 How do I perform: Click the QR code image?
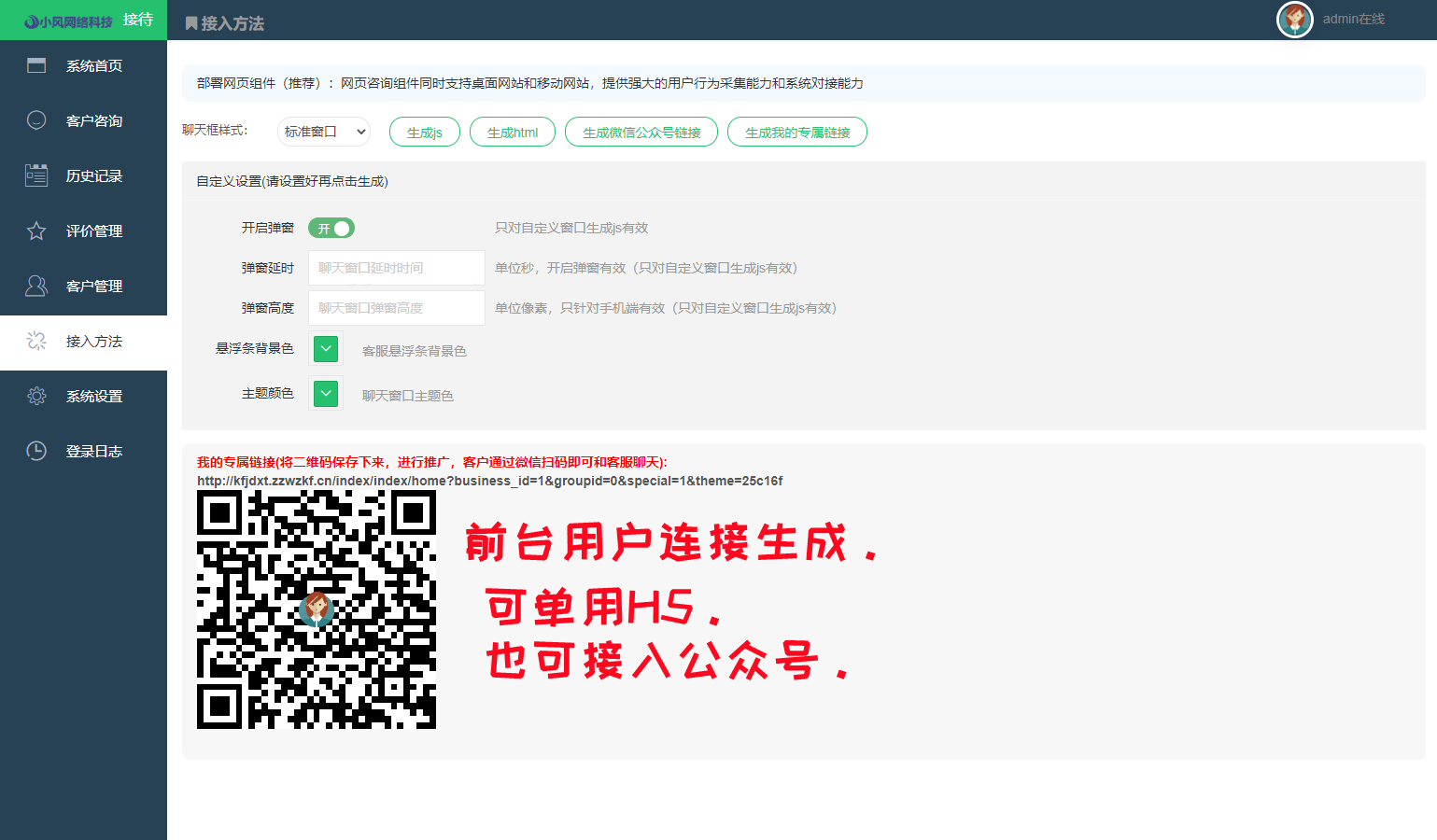(317, 609)
